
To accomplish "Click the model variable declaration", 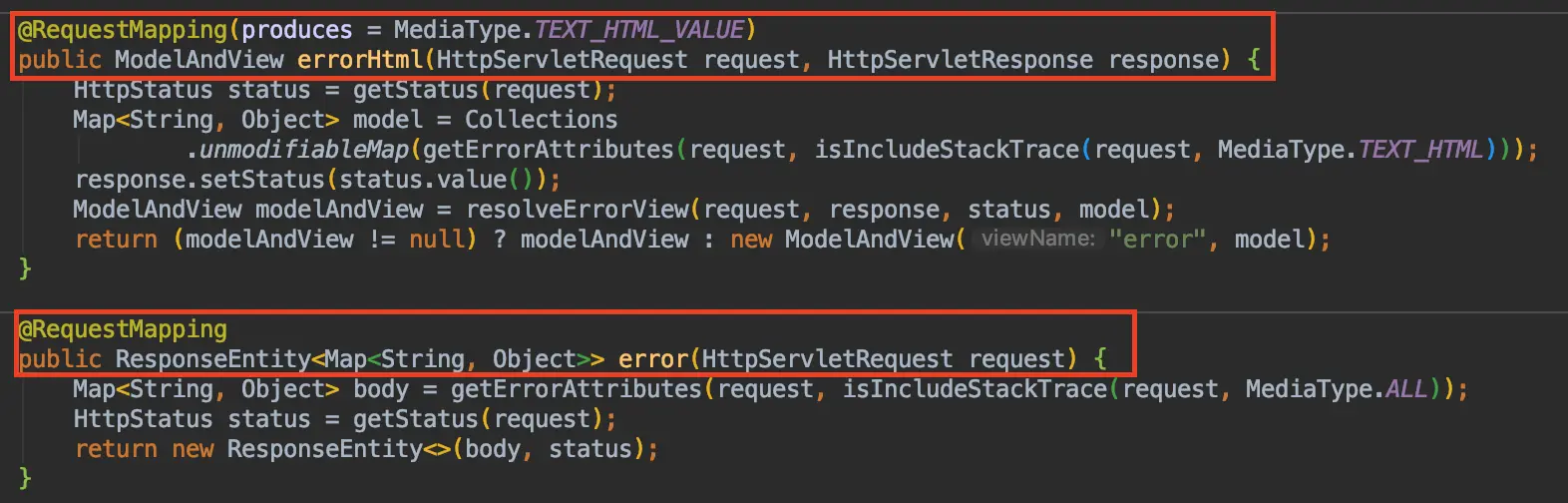I will click(388, 120).
